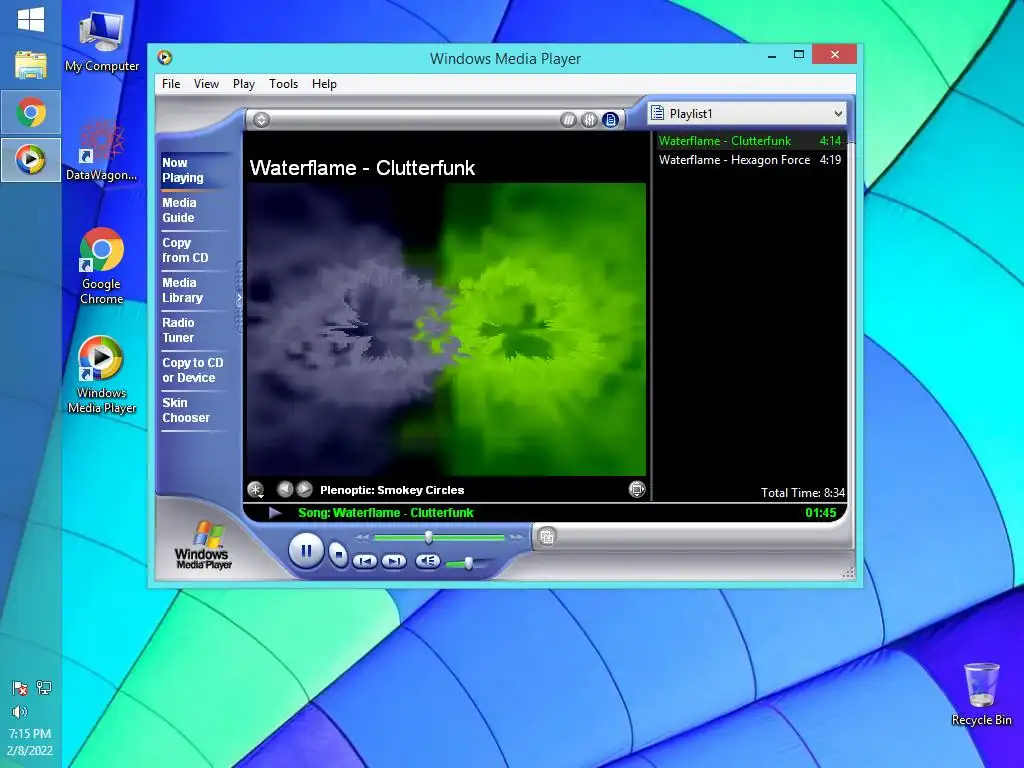Click the rewind arrows beside seek bar
The image size is (1024, 768).
click(x=362, y=537)
